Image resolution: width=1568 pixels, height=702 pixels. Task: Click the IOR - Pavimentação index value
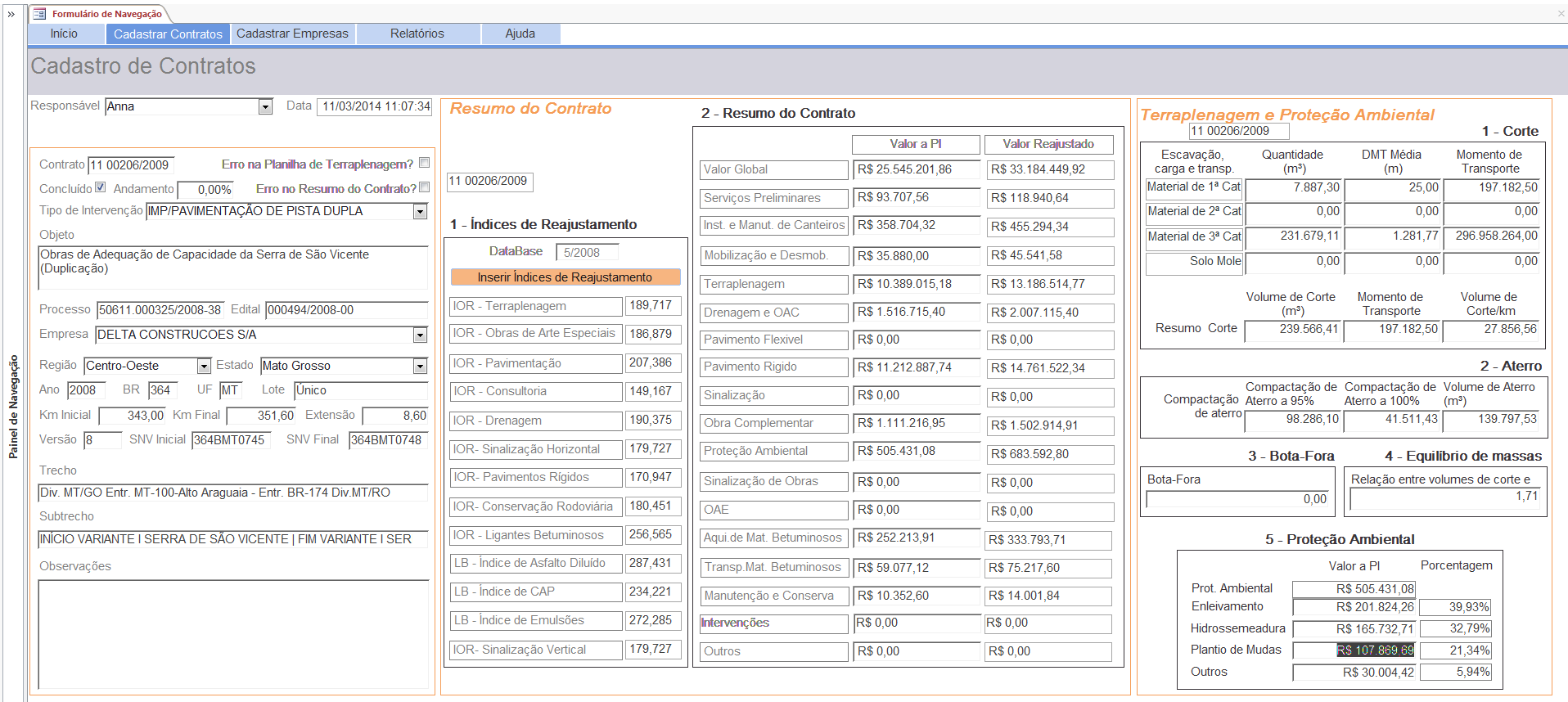(x=652, y=363)
